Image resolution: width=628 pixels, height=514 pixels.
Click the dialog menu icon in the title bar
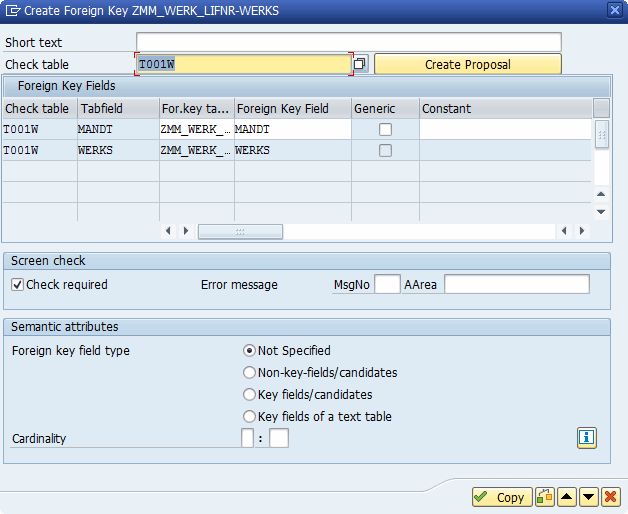click(12, 10)
